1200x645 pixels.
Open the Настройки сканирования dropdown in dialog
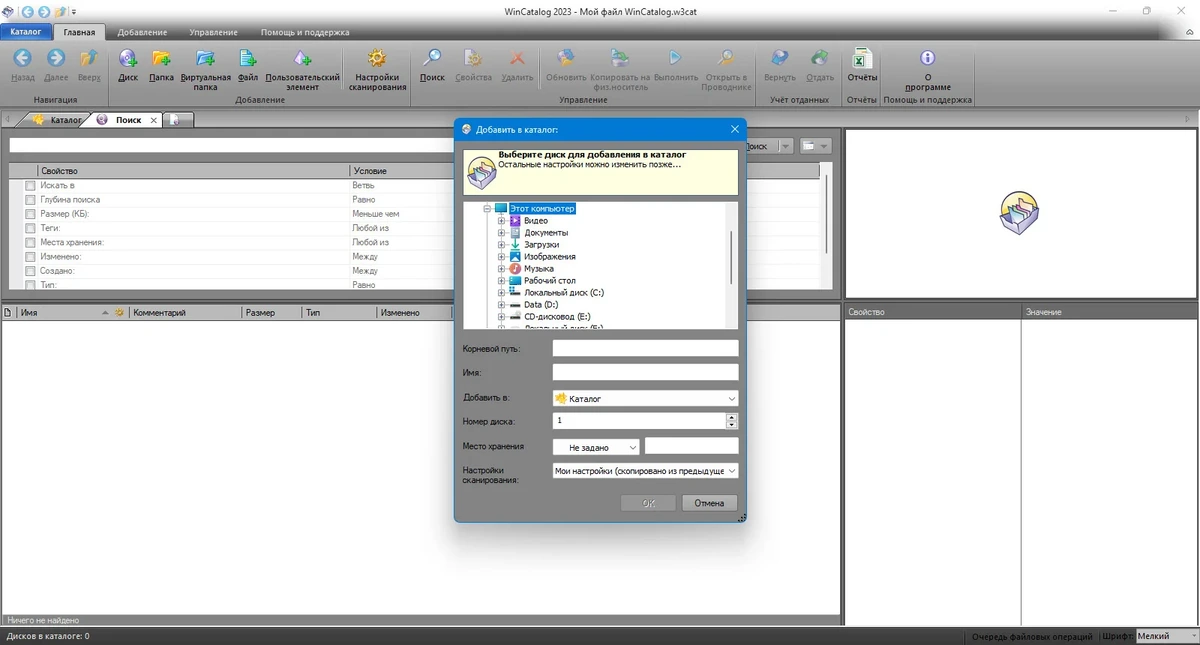coord(645,470)
